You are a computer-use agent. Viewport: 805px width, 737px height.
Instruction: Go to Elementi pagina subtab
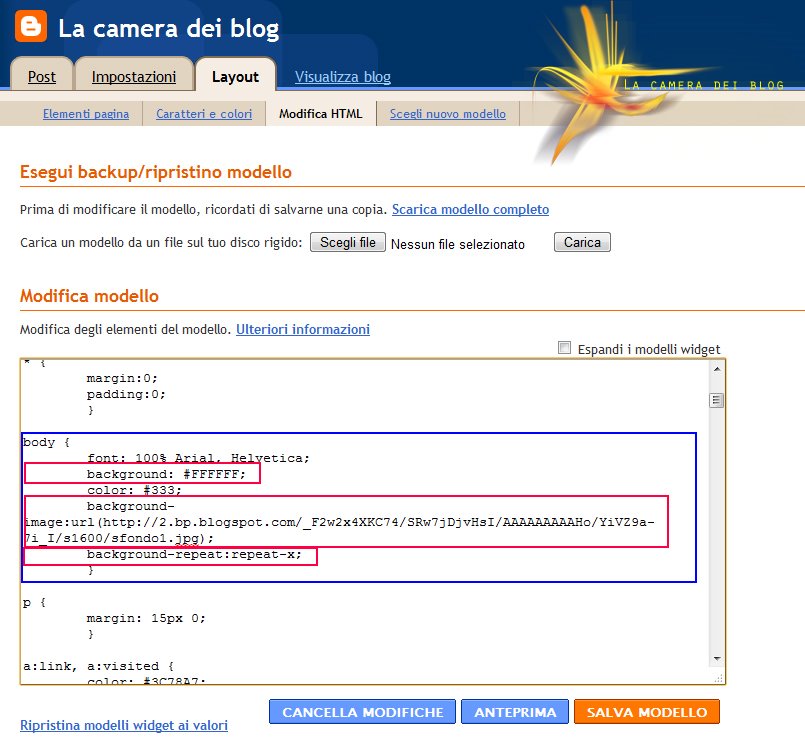pyautogui.click(x=86, y=113)
